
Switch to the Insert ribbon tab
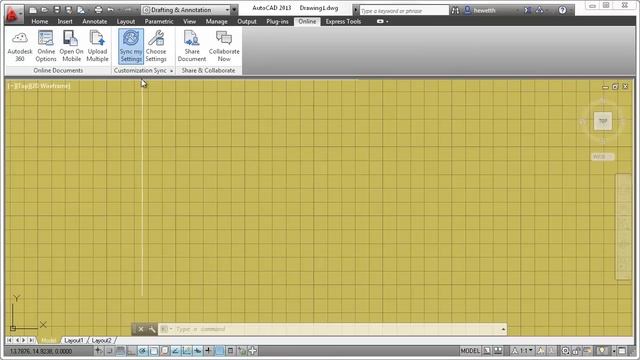click(65, 21)
